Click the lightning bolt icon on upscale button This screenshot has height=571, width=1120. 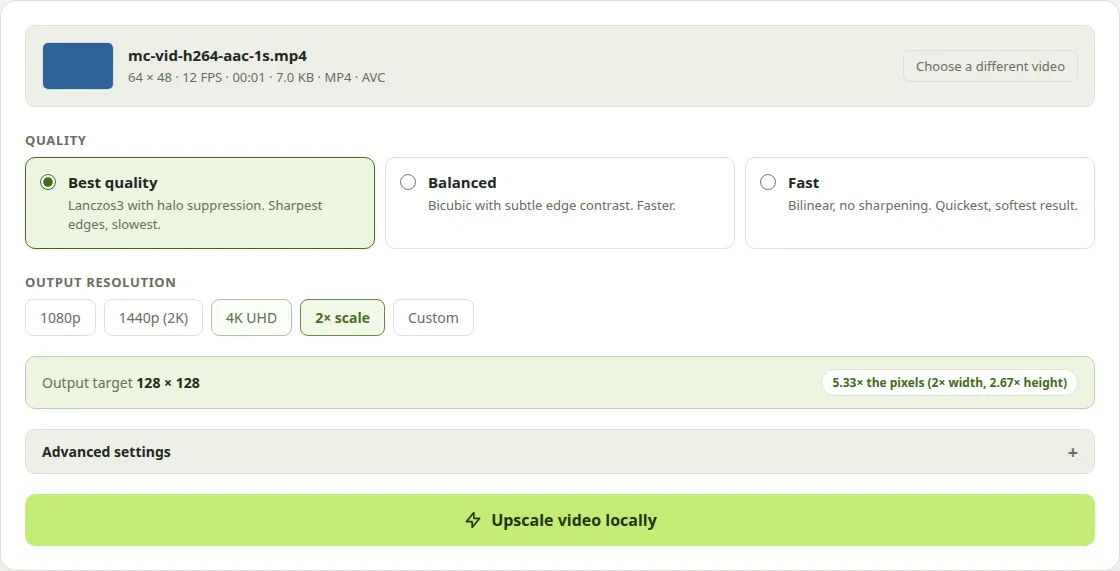(473, 520)
